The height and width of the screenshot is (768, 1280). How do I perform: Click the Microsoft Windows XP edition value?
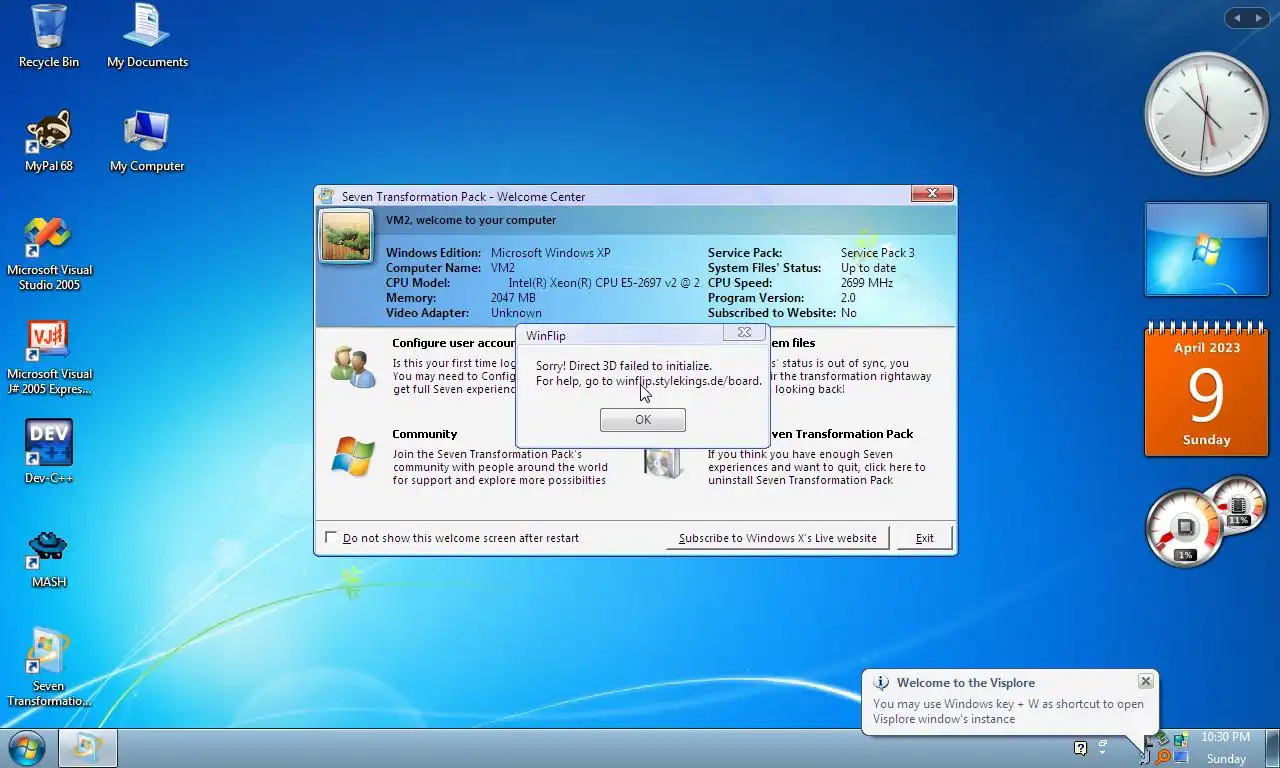550,253
